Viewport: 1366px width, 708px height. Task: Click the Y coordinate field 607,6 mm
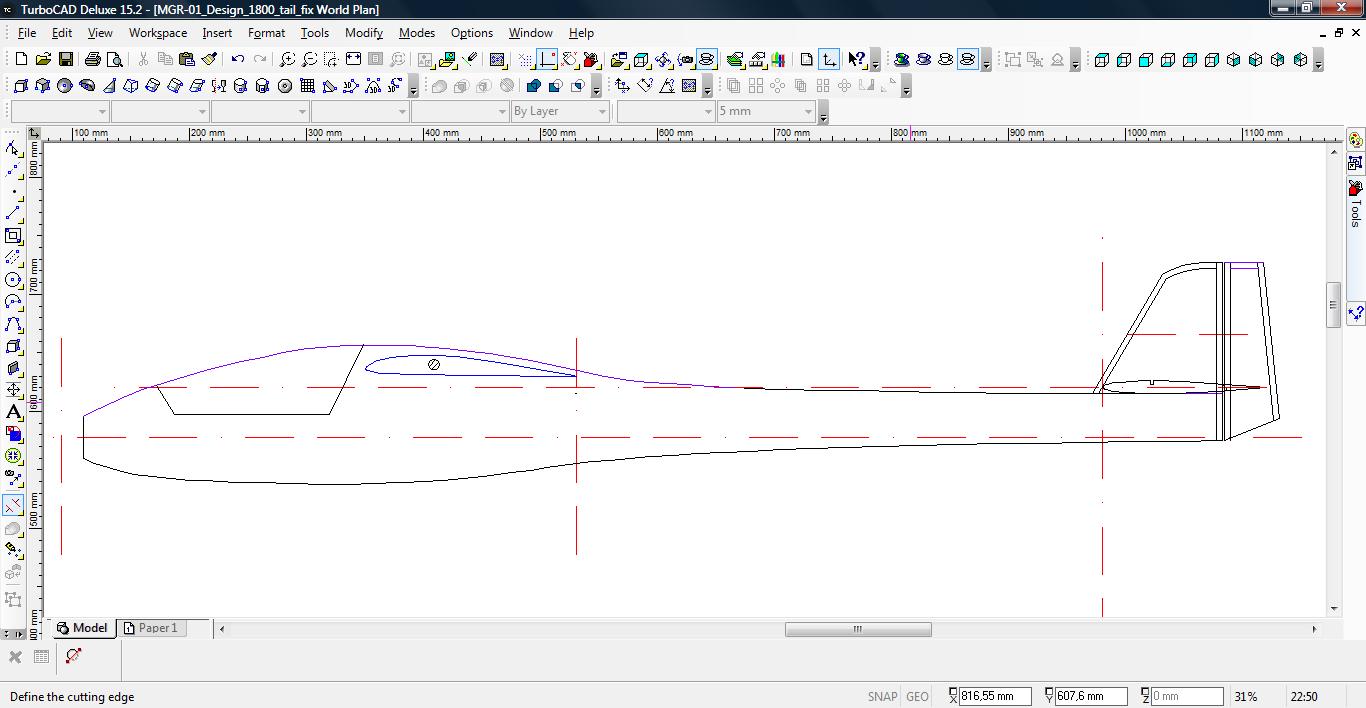1091,696
